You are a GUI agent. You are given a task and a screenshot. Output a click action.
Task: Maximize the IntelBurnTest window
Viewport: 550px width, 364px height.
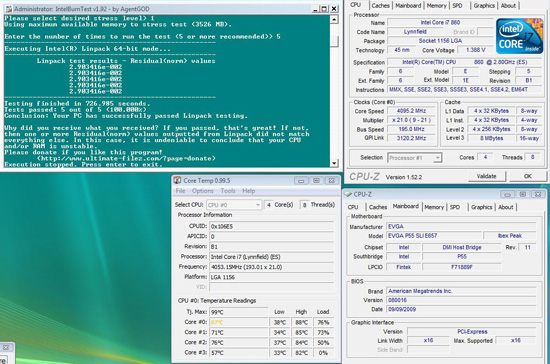tap(324, 9)
